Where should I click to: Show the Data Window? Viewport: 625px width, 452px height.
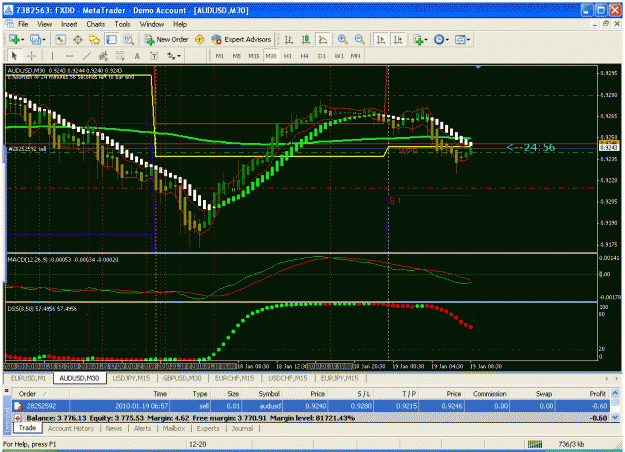click(77, 39)
